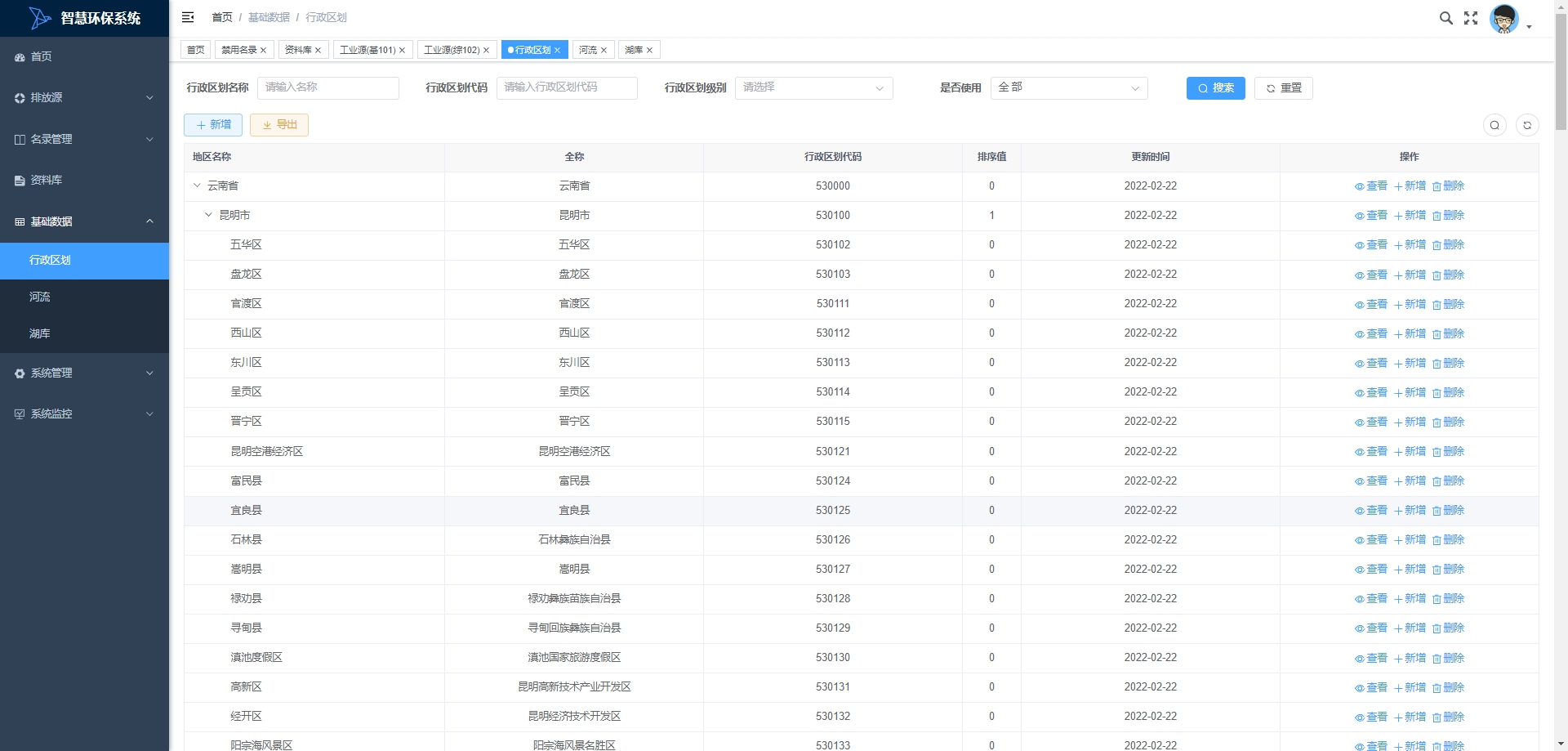The height and width of the screenshot is (751, 1568).
Task: Hide search bar using round magnifier button
Action: tap(1494, 125)
